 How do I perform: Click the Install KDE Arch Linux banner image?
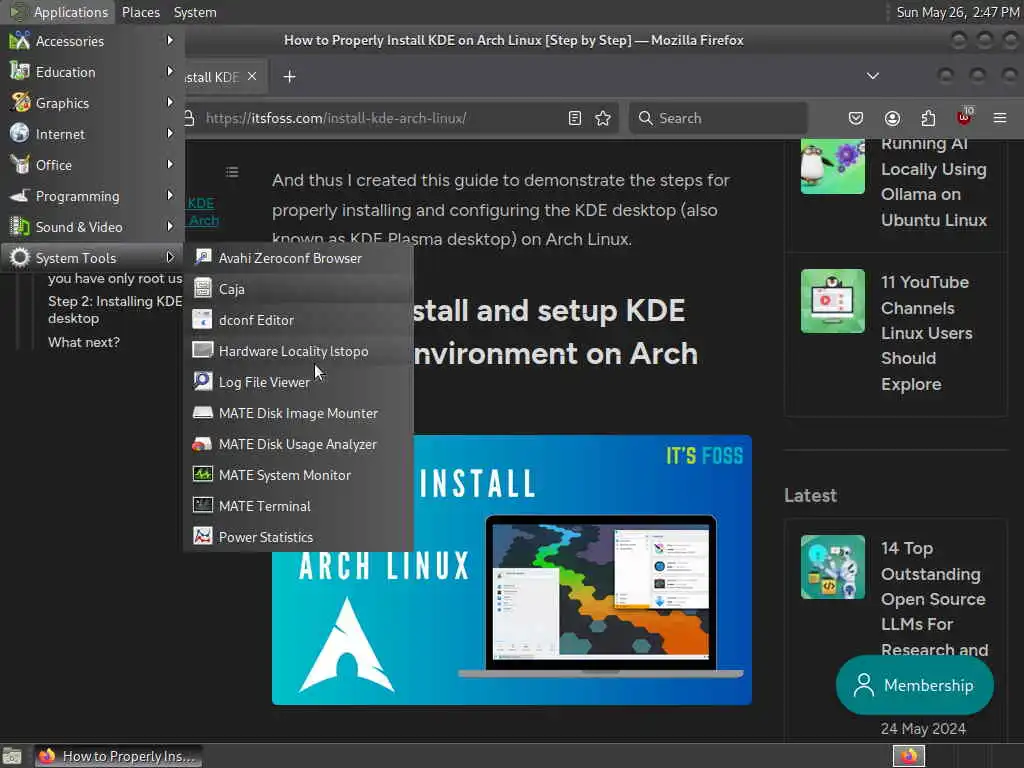(x=511, y=569)
